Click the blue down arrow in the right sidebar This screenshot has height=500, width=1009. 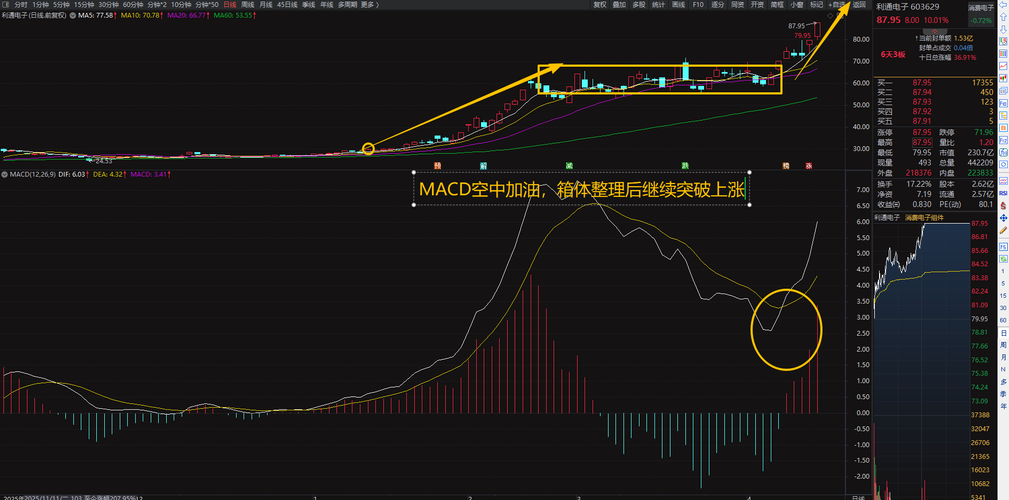click(x=1003, y=30)
